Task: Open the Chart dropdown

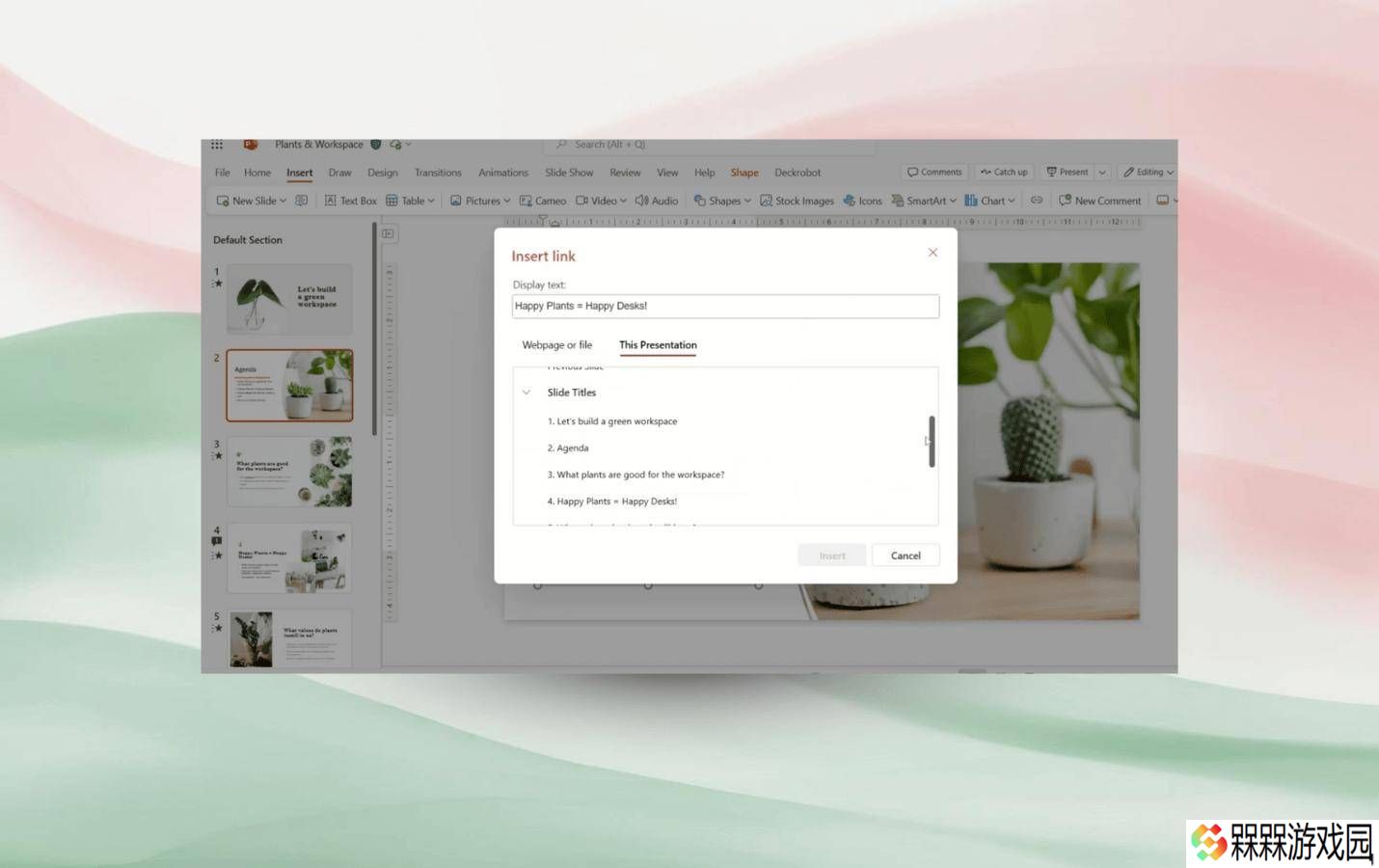Action: coord(990,201)
